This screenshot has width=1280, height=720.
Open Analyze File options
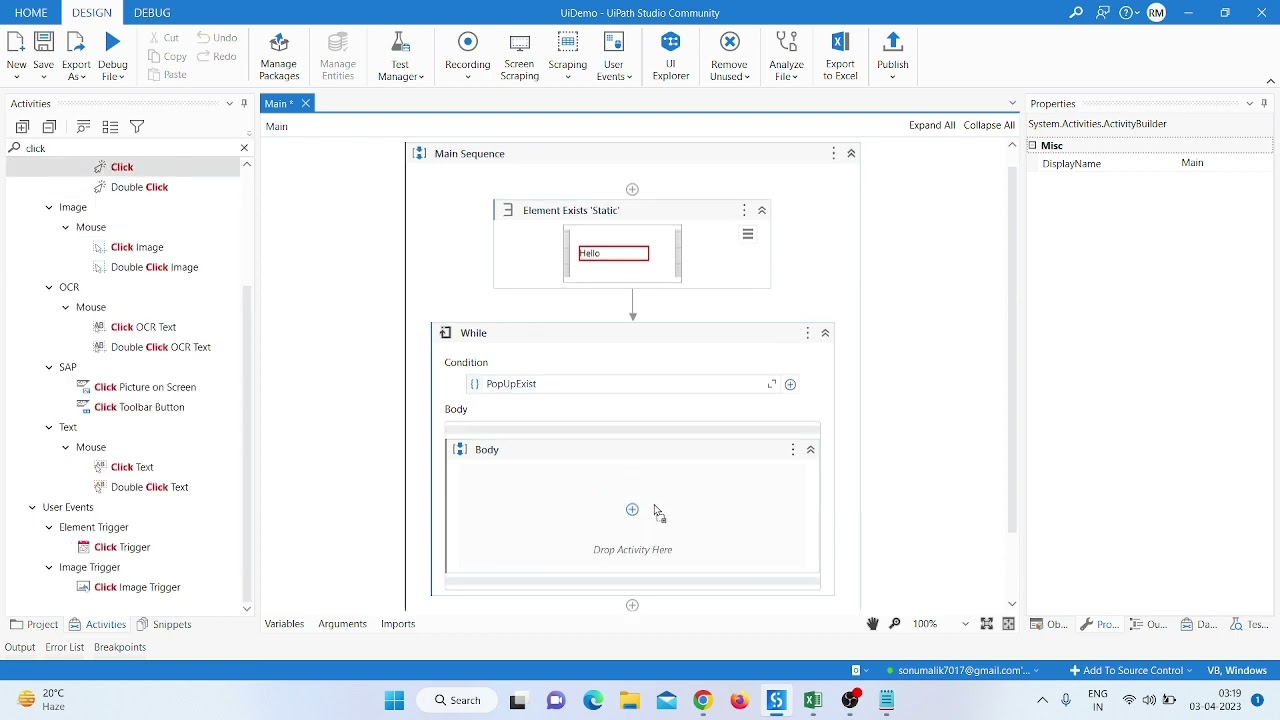point(787,55)
